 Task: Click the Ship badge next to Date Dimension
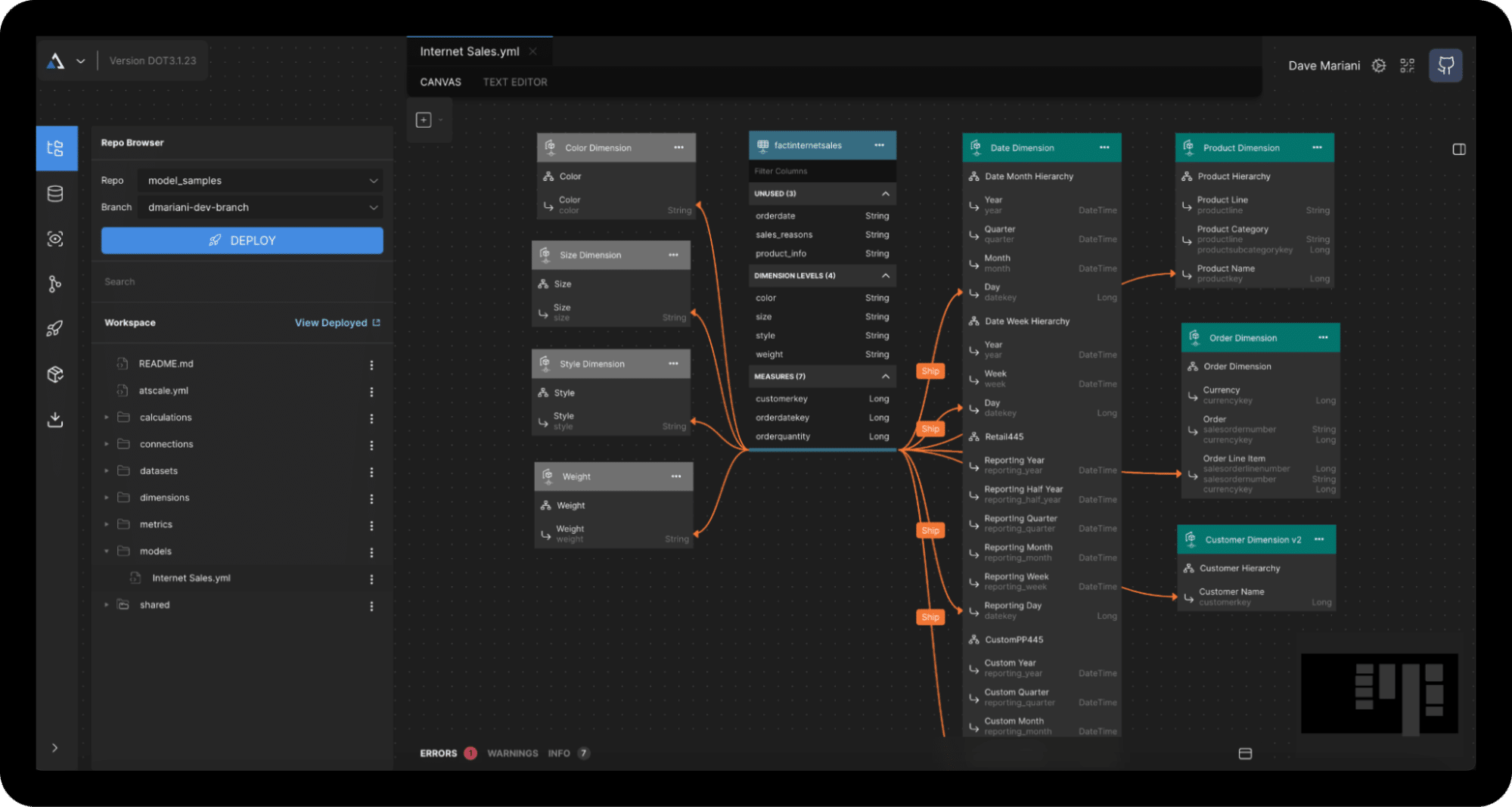tap(930, 371)
